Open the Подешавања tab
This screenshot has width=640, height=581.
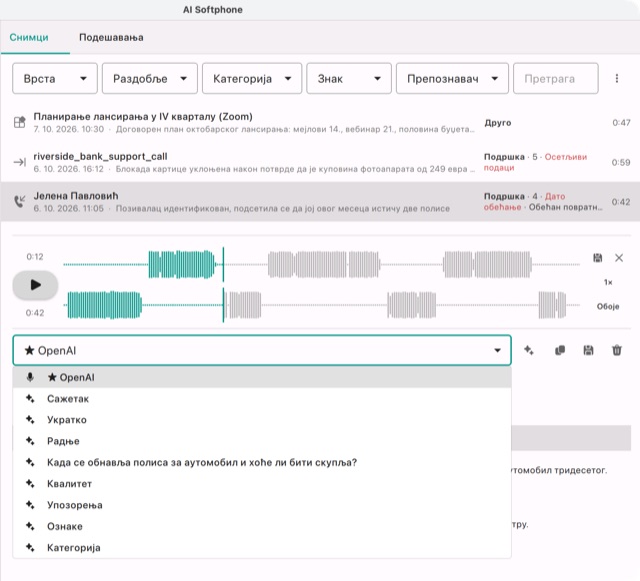pos(111,37)
